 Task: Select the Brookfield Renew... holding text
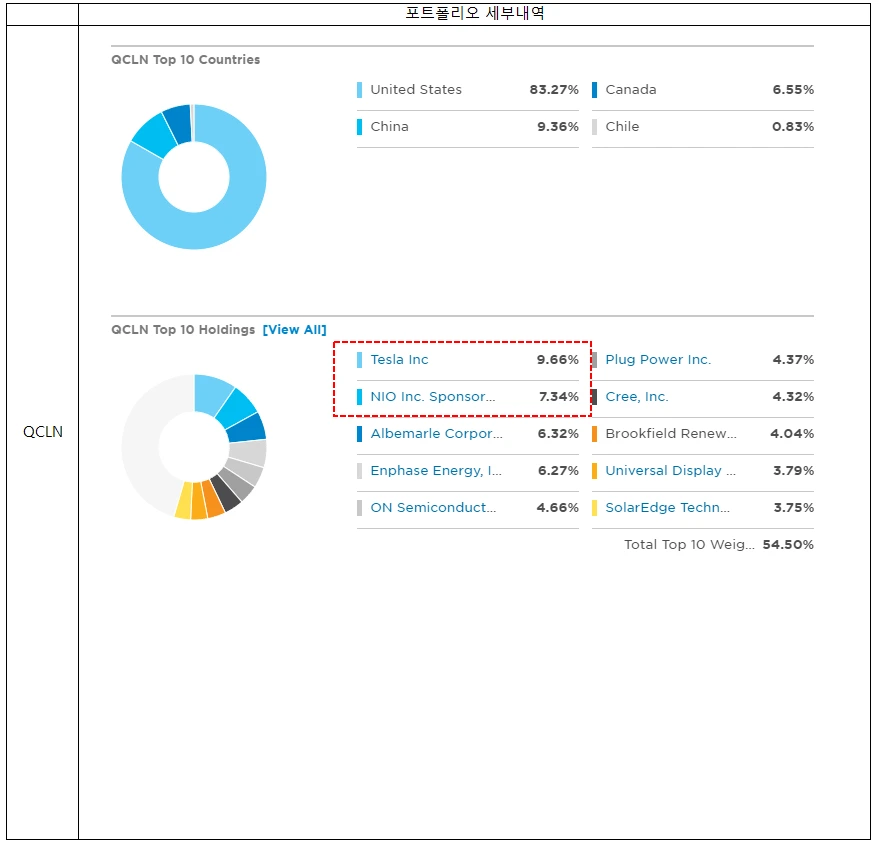click(671, 433)
